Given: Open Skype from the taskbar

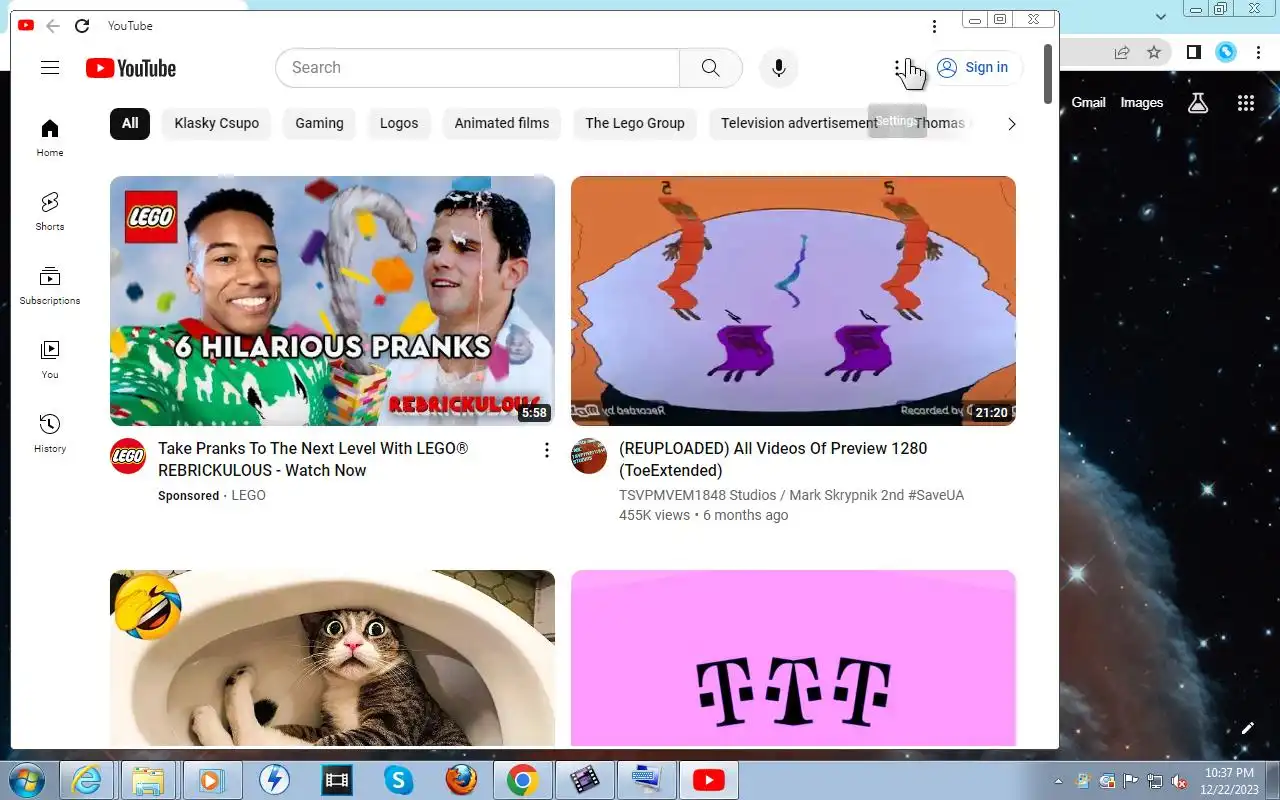Looking at the screenshot, I should click(398, 780).
